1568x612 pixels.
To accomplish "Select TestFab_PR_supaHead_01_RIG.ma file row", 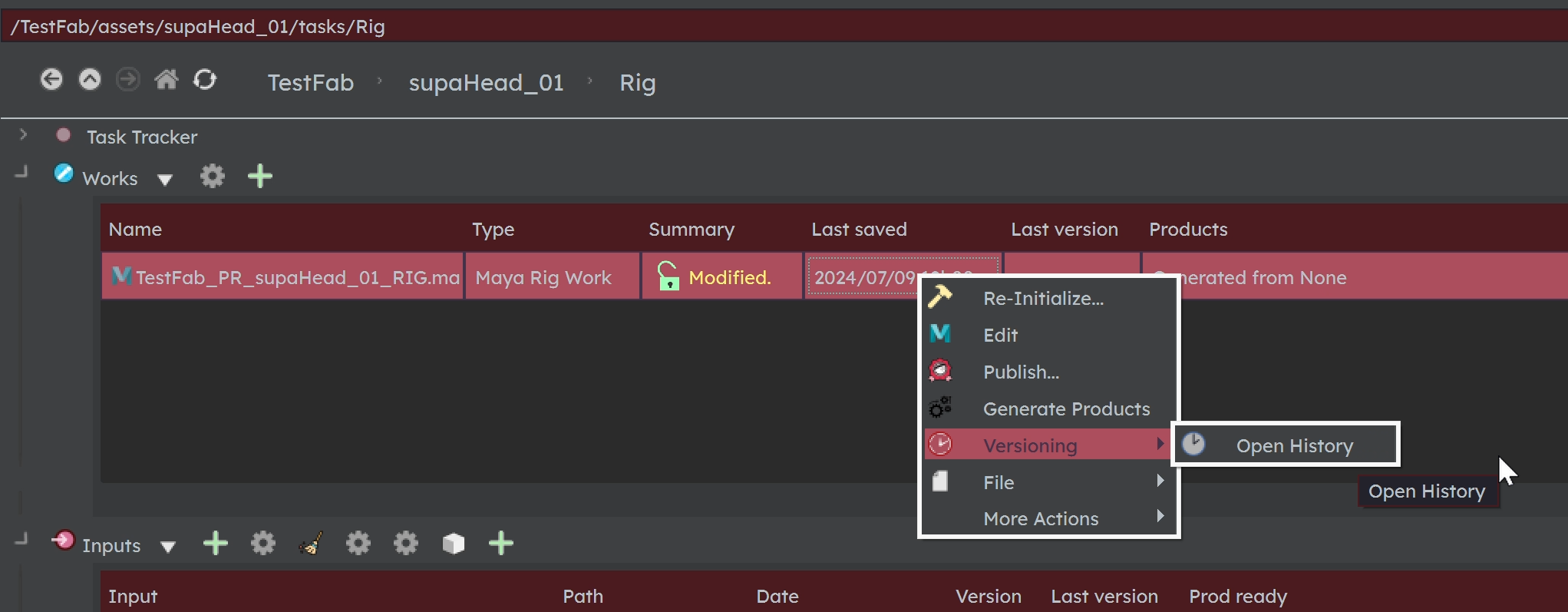I will tap(282, 276).
